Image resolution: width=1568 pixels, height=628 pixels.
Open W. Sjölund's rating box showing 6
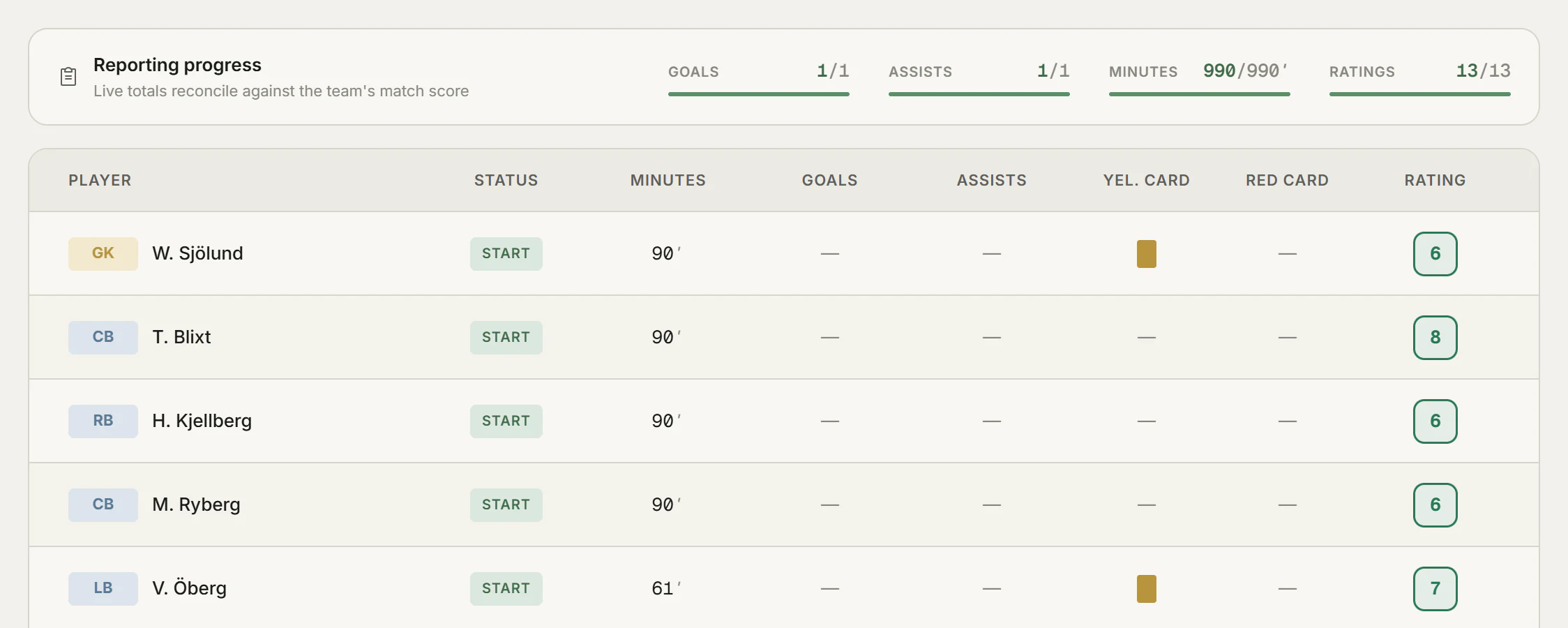click(1435, 254)
